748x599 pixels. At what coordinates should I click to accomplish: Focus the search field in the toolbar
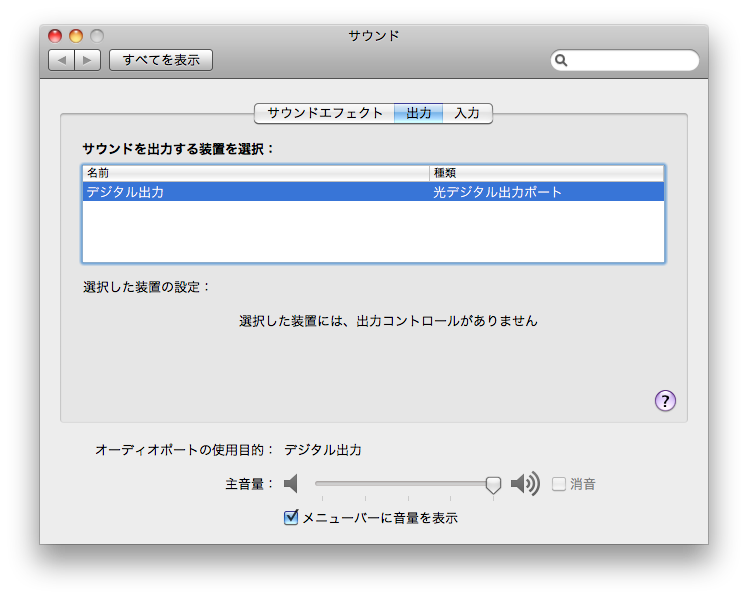coord(625,60)
